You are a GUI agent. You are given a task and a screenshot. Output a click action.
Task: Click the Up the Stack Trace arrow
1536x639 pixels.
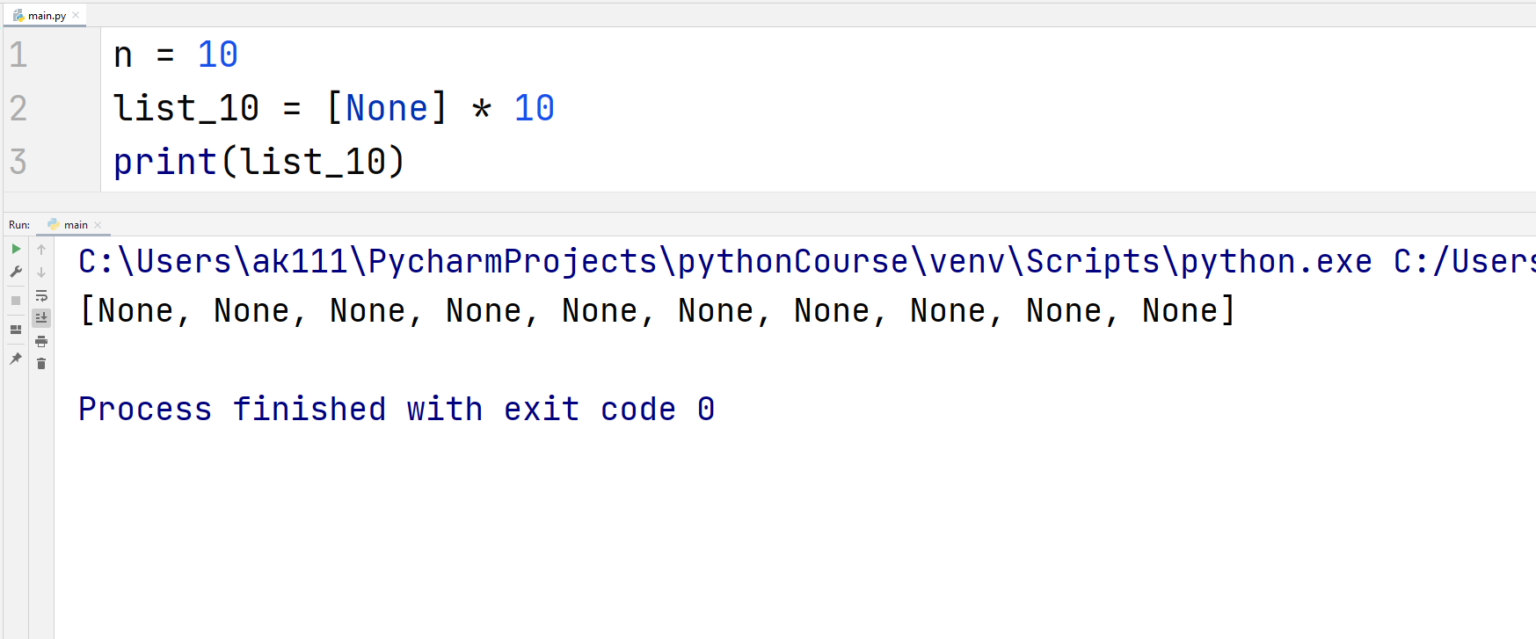pos(41,249)
